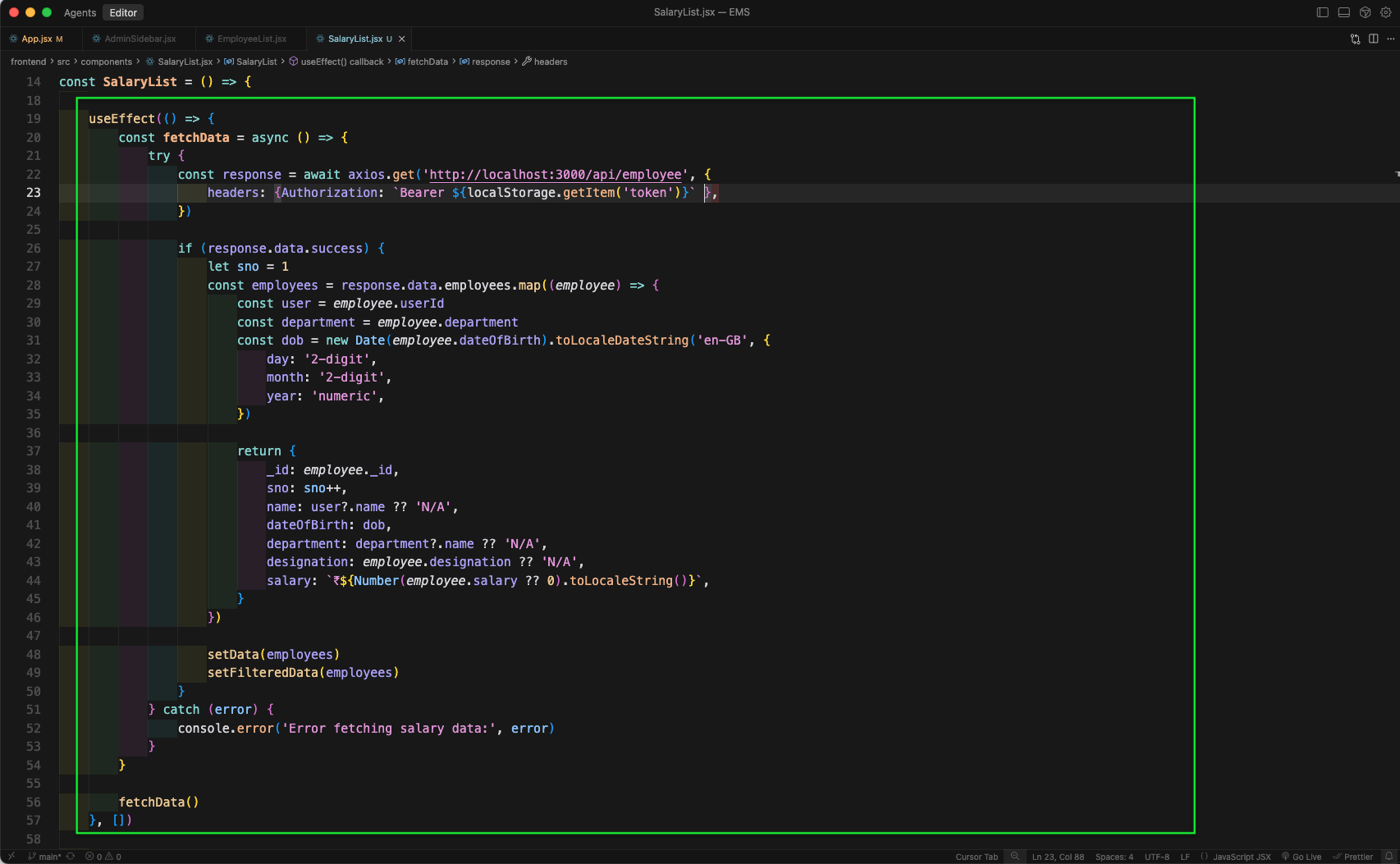Toggle the bottom panel layout icon

[1343, 12]
